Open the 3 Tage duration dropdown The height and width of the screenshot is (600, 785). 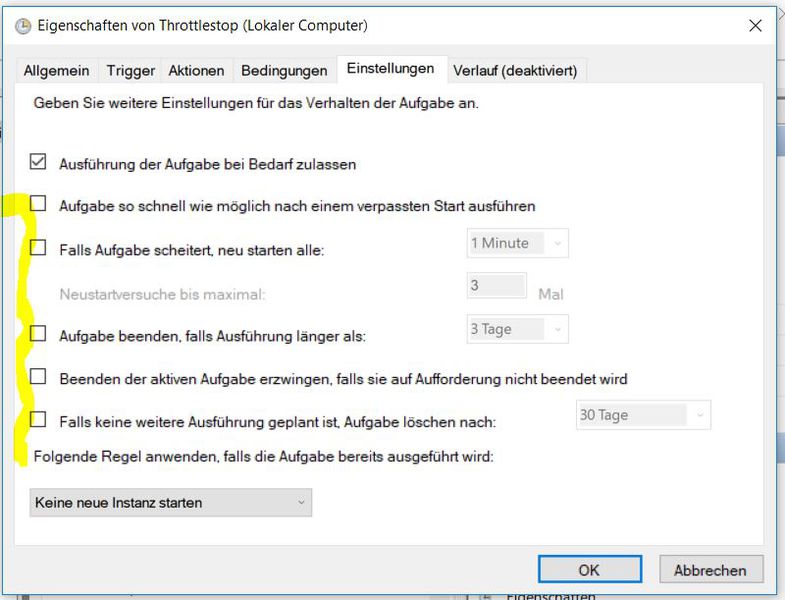[x=518, y=329]
